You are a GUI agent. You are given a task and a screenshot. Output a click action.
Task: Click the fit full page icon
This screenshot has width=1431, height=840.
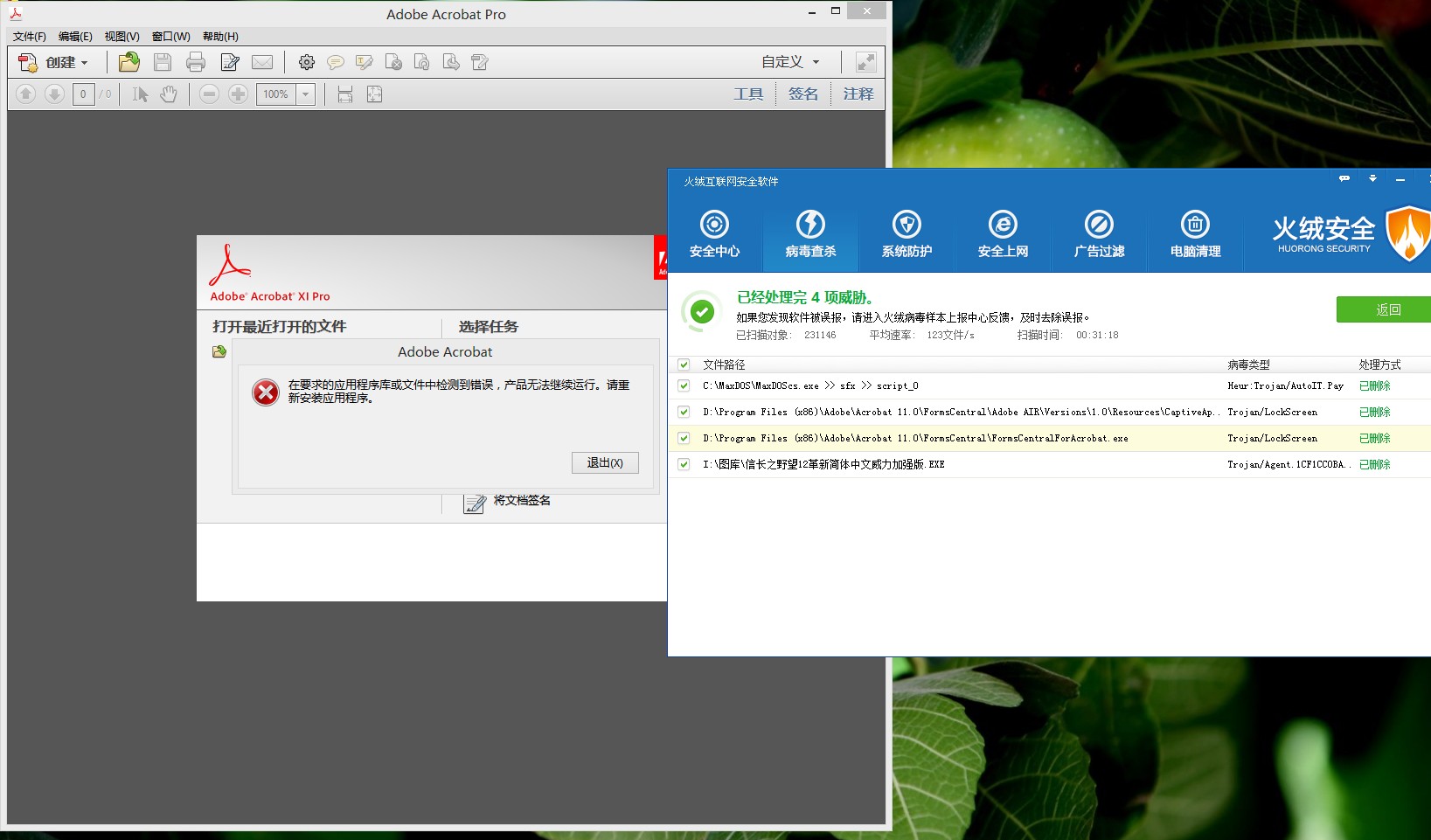pos(374,94)
